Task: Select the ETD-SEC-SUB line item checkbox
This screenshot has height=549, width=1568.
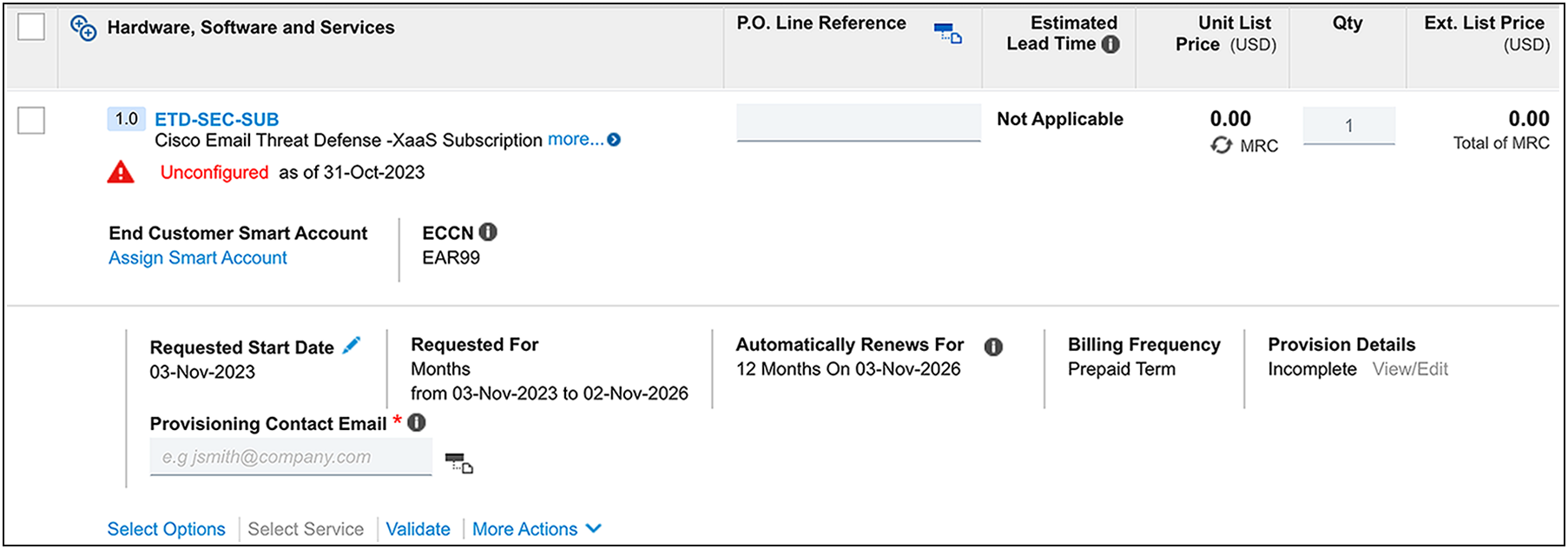Action: 32,122
